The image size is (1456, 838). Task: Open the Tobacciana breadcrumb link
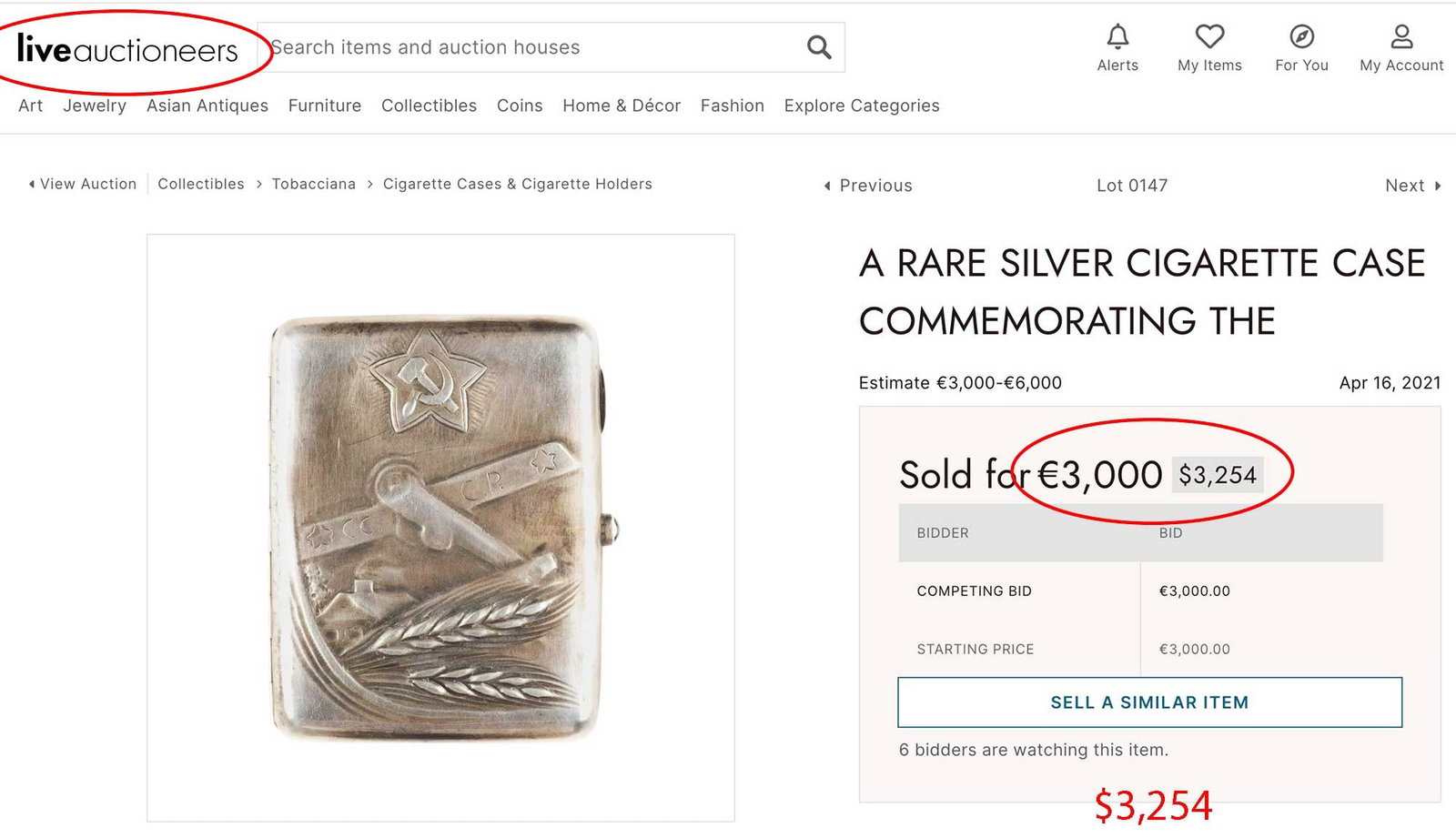(313, 184)
